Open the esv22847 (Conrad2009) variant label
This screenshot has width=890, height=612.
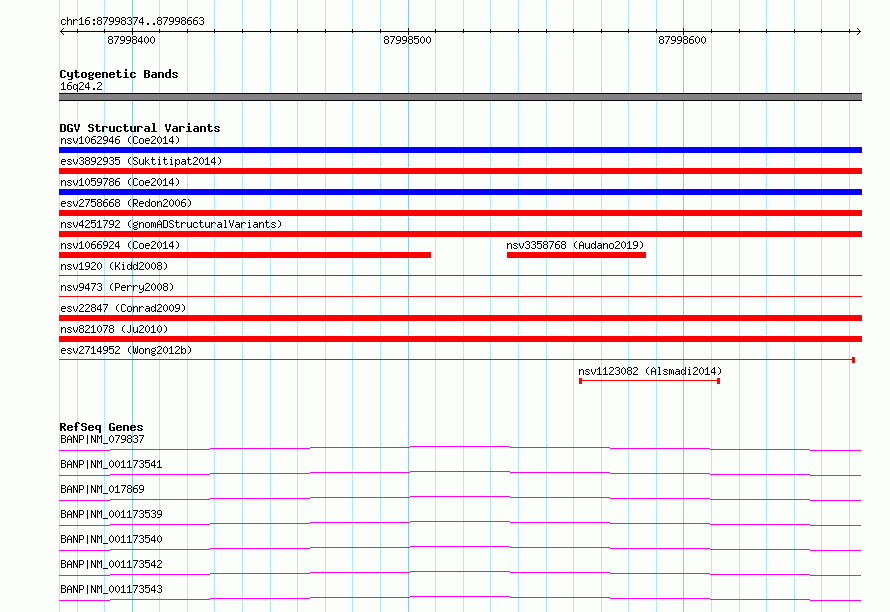point(123,308)
